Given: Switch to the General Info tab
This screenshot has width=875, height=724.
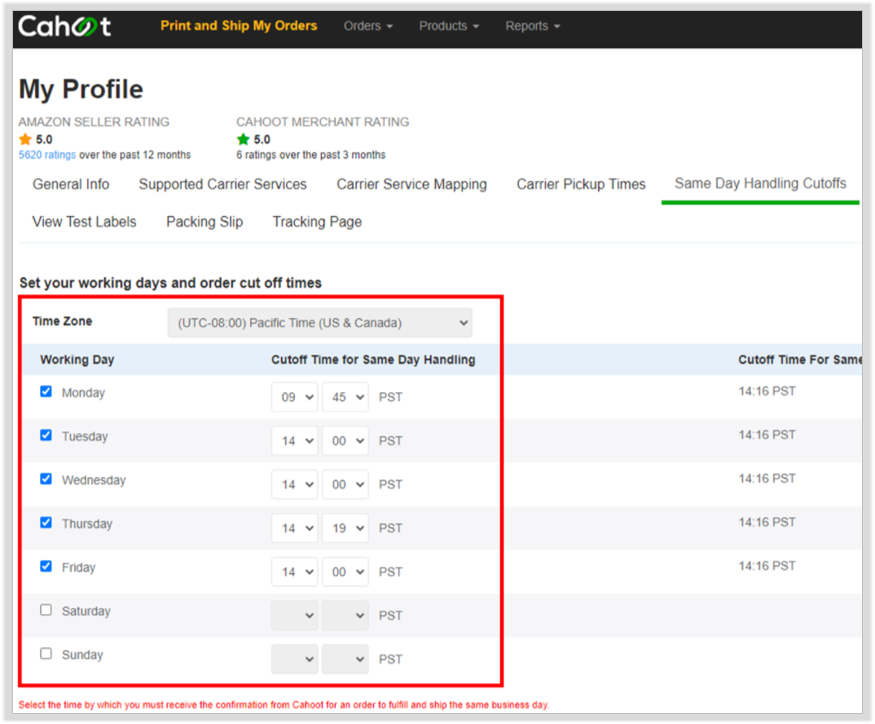Looking at the screenshot, I should 71,184.
